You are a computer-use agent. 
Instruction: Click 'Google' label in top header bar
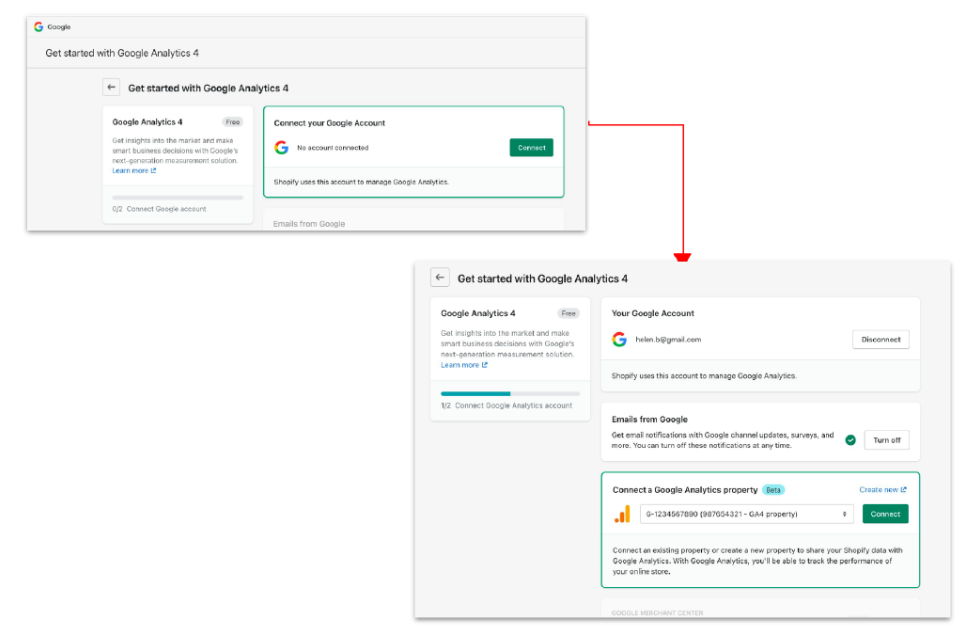click(59, 27)
